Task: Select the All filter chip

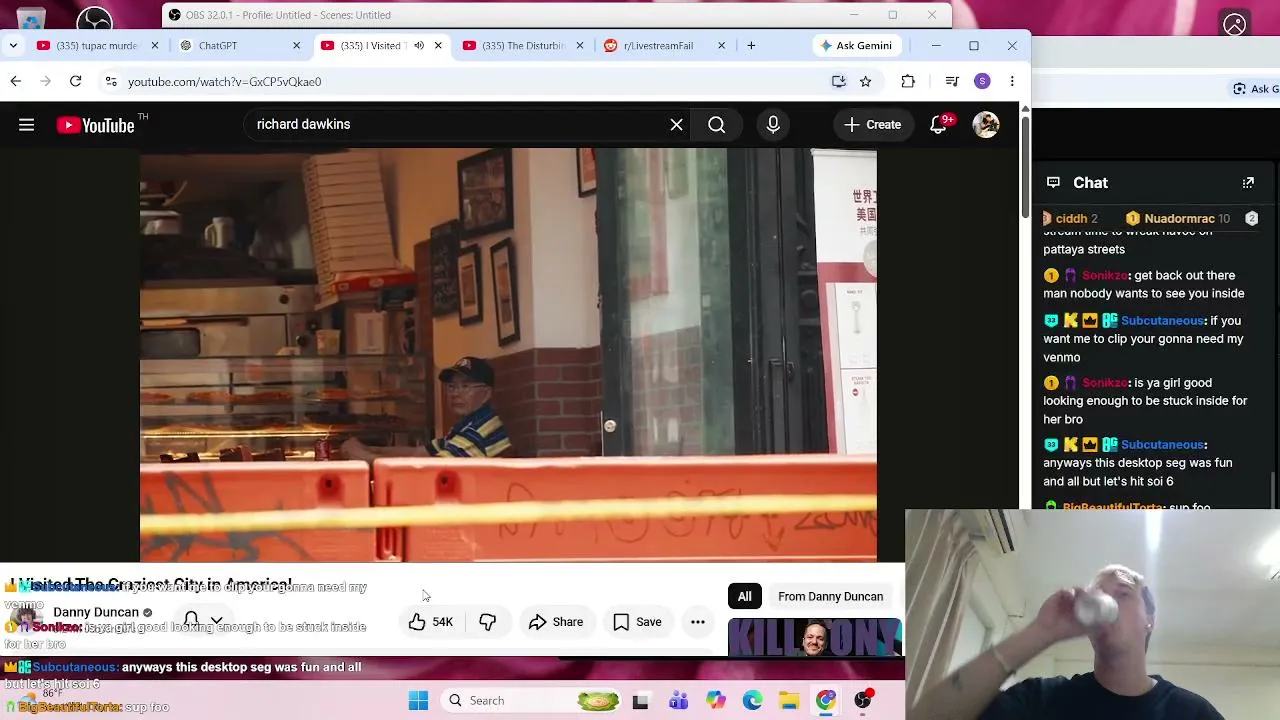Action: tap(745, 597)
